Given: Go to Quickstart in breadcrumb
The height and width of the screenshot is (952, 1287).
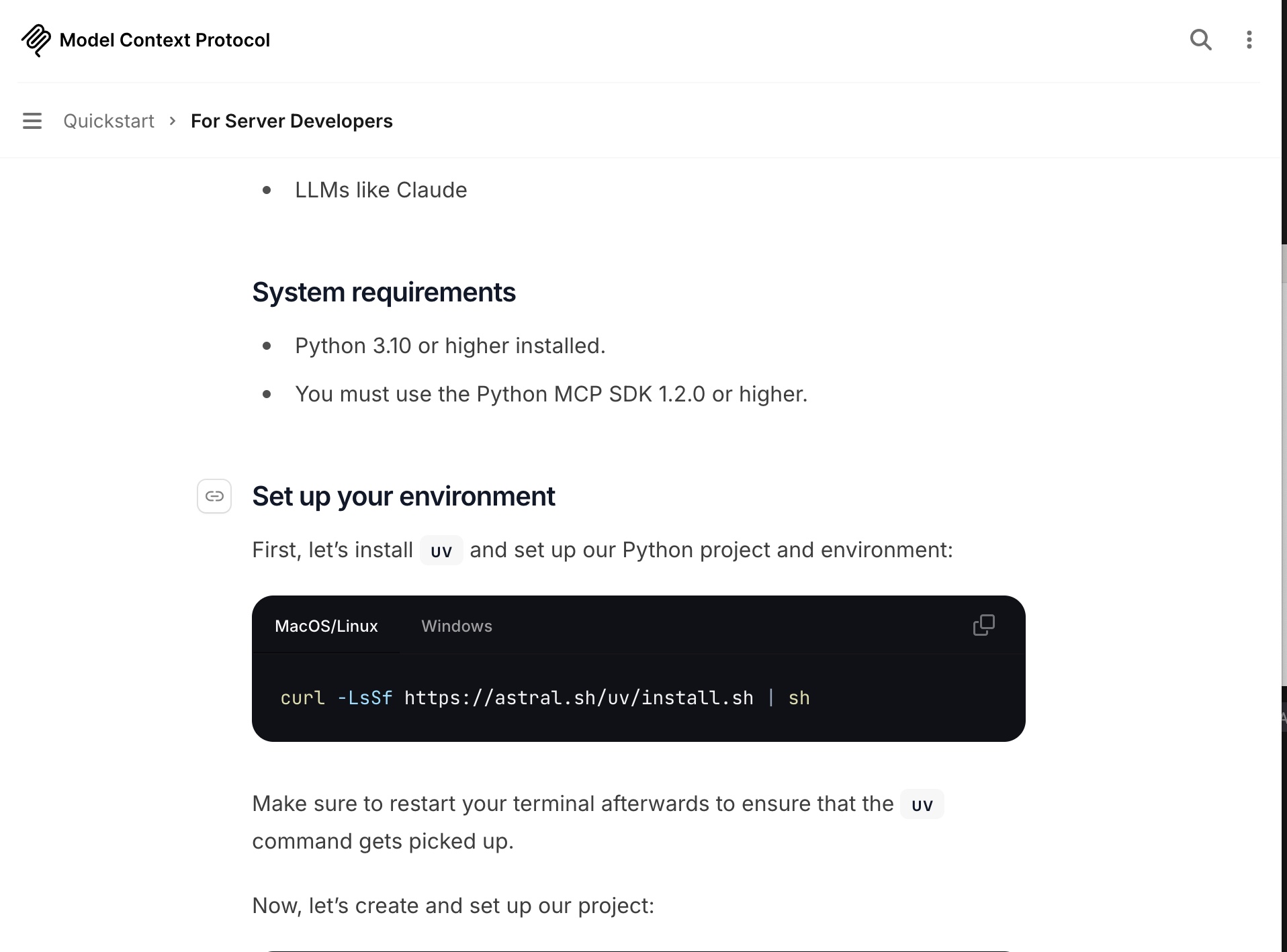Looking at the screenshot, I should [109, 121].
